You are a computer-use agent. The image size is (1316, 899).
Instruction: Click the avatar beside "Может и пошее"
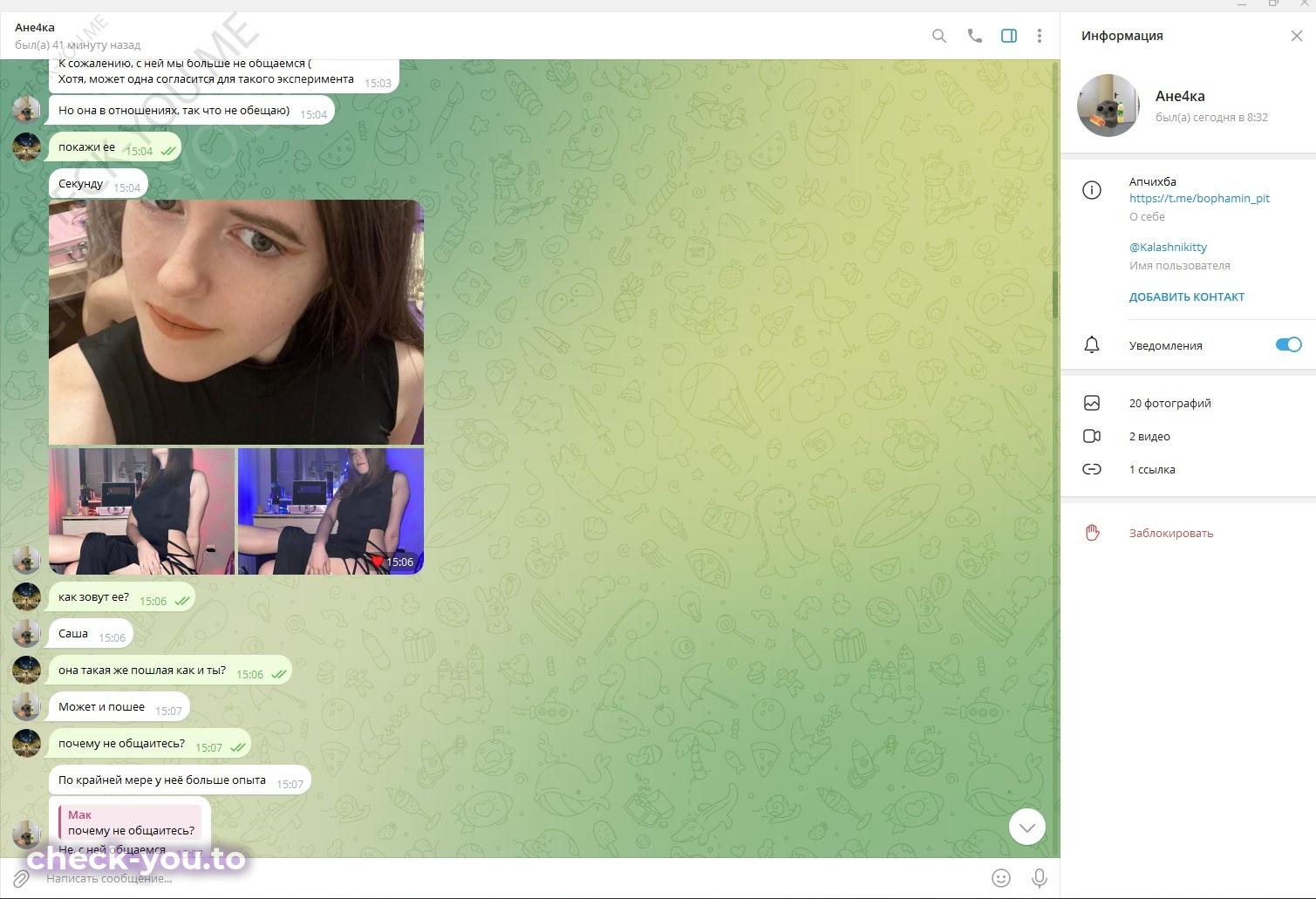(x=26, y=707)
